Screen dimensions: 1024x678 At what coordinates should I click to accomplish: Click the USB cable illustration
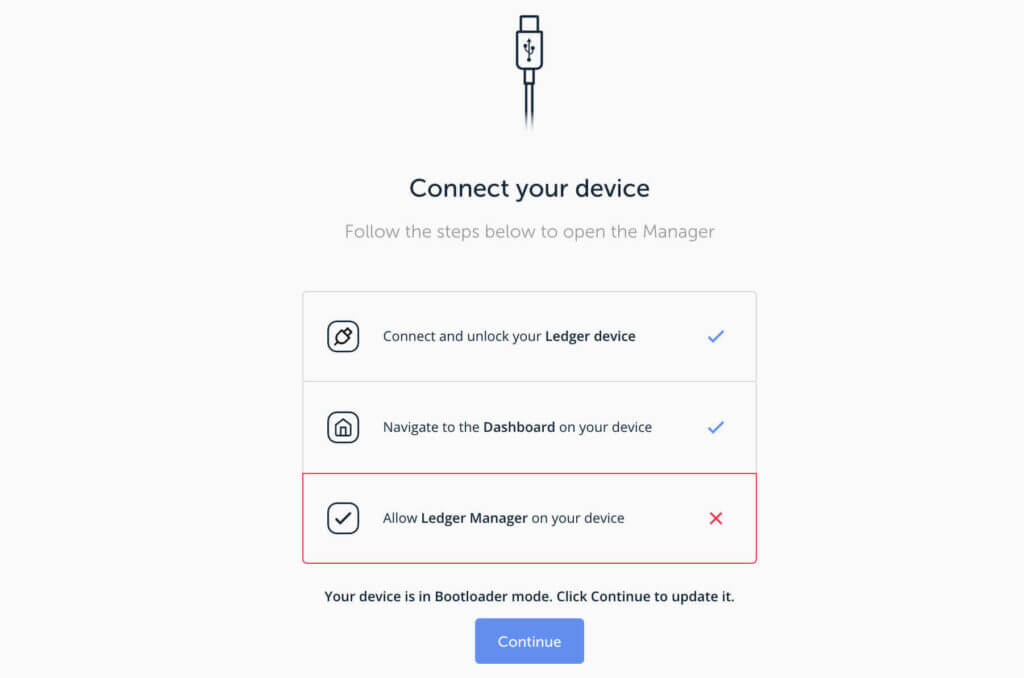[529, 73]
